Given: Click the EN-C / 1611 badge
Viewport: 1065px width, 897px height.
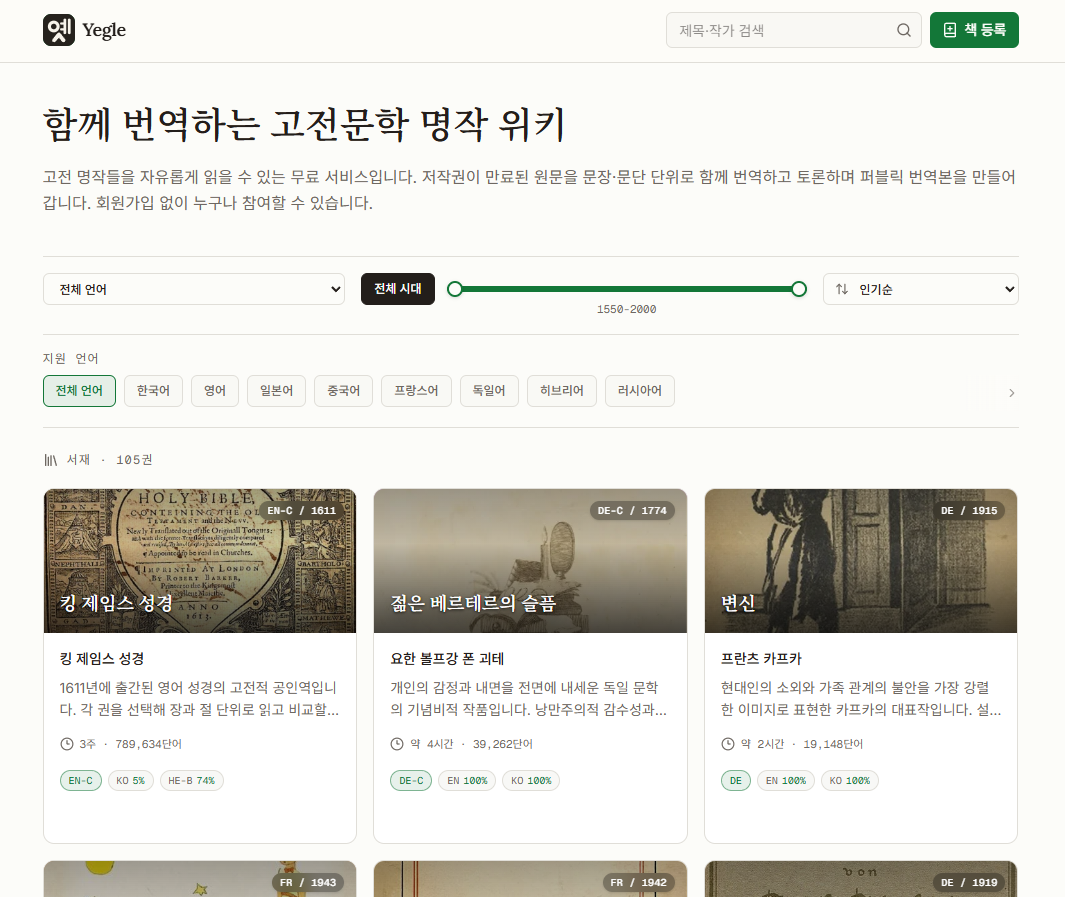Looking at the screenshot, I should tap(302, 511).
